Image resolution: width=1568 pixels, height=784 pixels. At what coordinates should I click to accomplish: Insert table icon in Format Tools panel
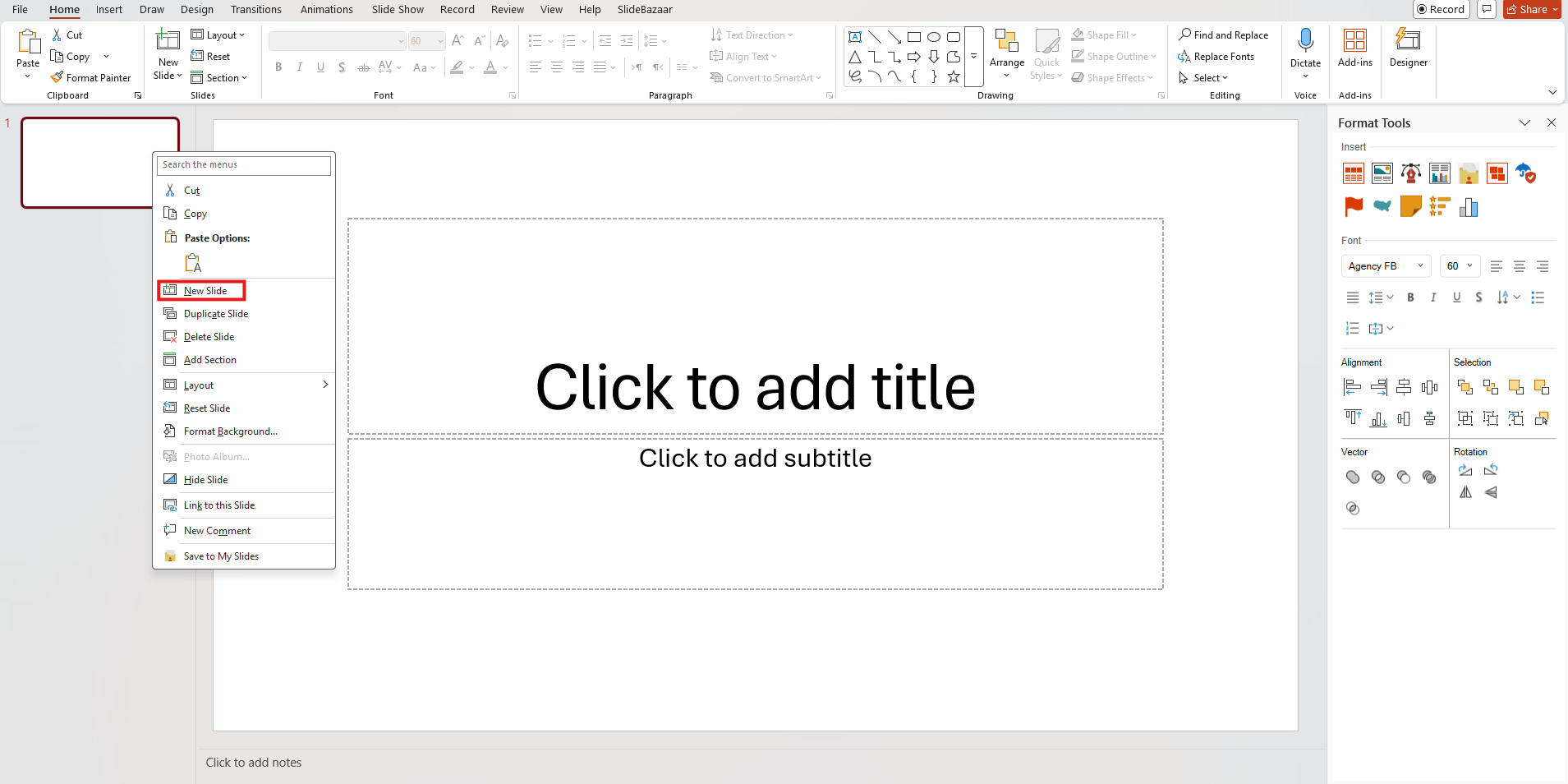tap(1354, 173)
